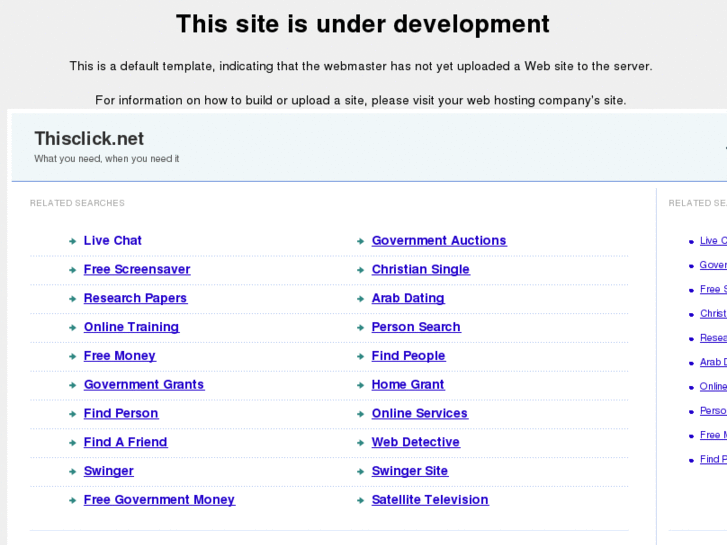727x545 pixels.
Task: Visit the Swinger Site link
Action: [410, 470]
